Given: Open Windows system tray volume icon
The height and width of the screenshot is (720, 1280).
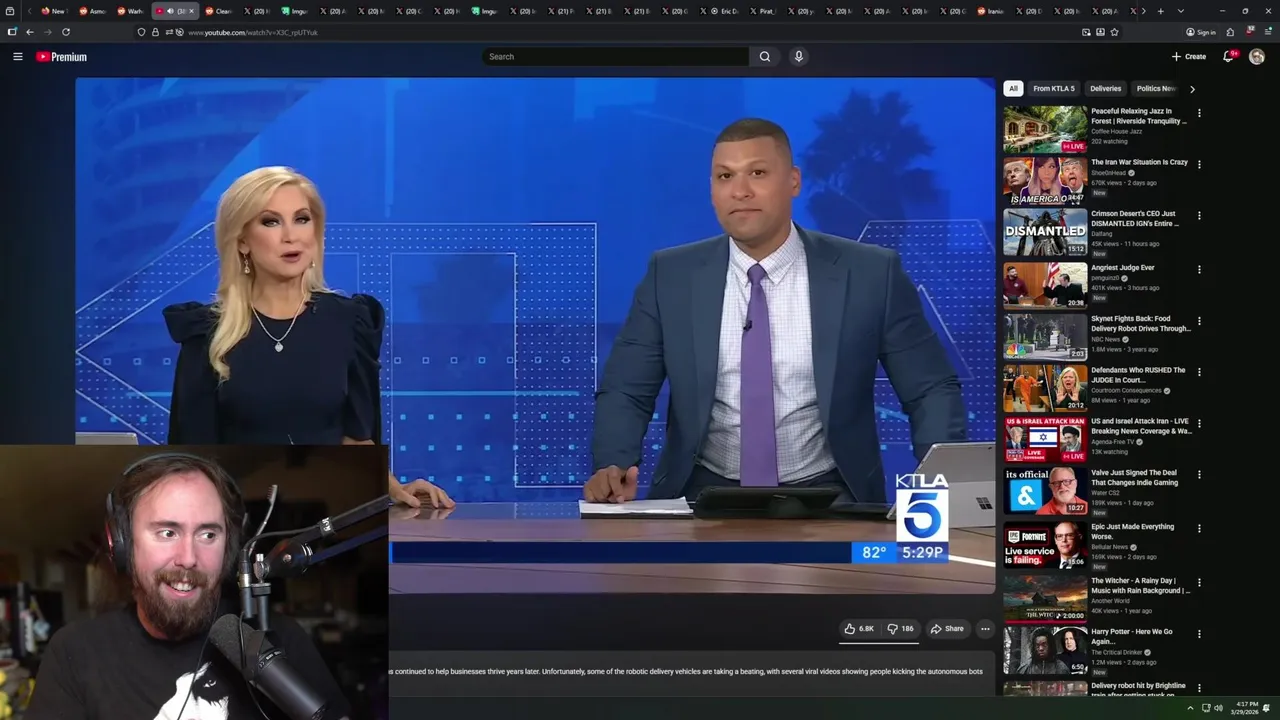Looking at the screenshot, I should click(1218, 708).
